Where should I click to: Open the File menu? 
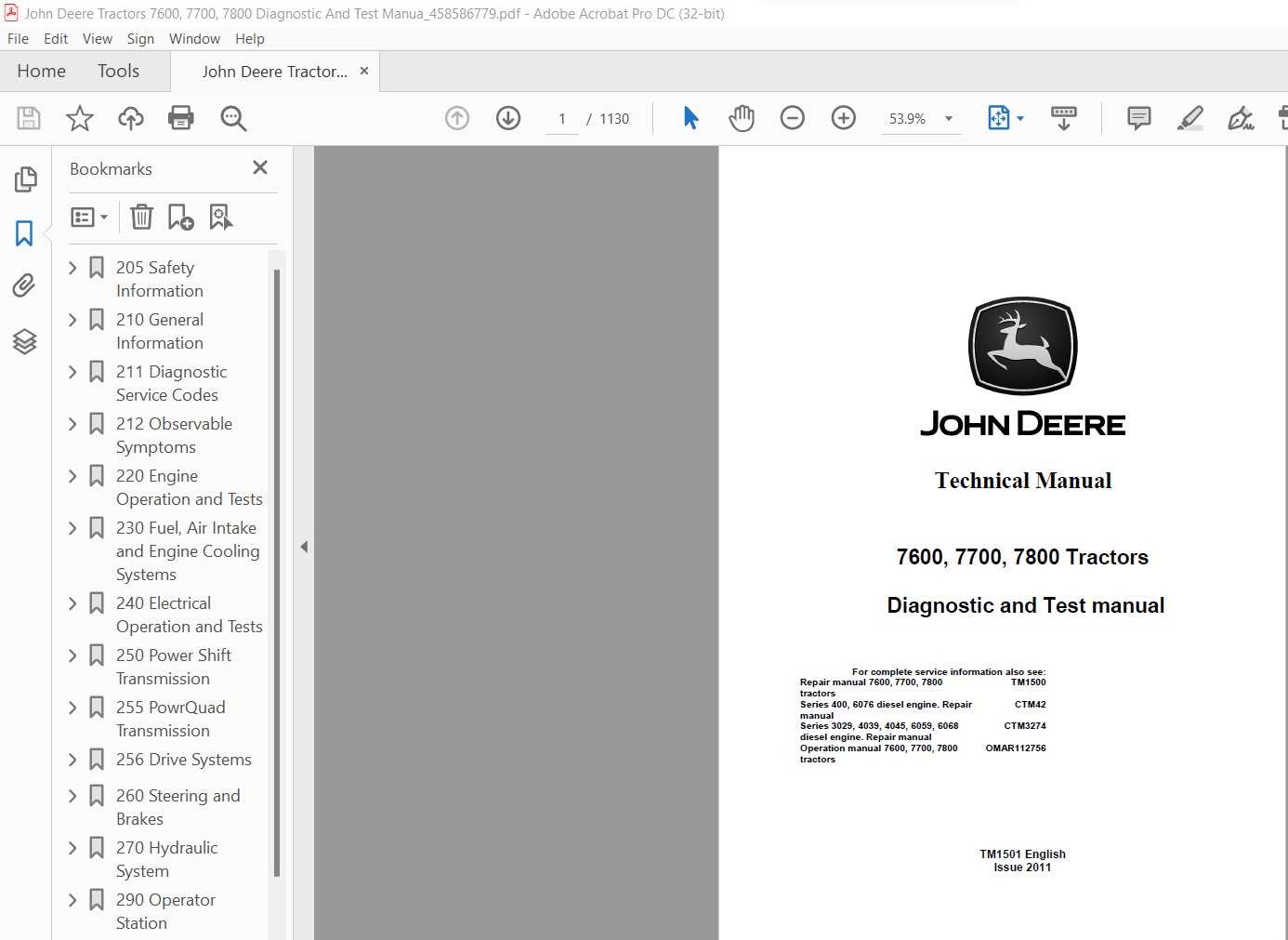[x=18, y=38]
